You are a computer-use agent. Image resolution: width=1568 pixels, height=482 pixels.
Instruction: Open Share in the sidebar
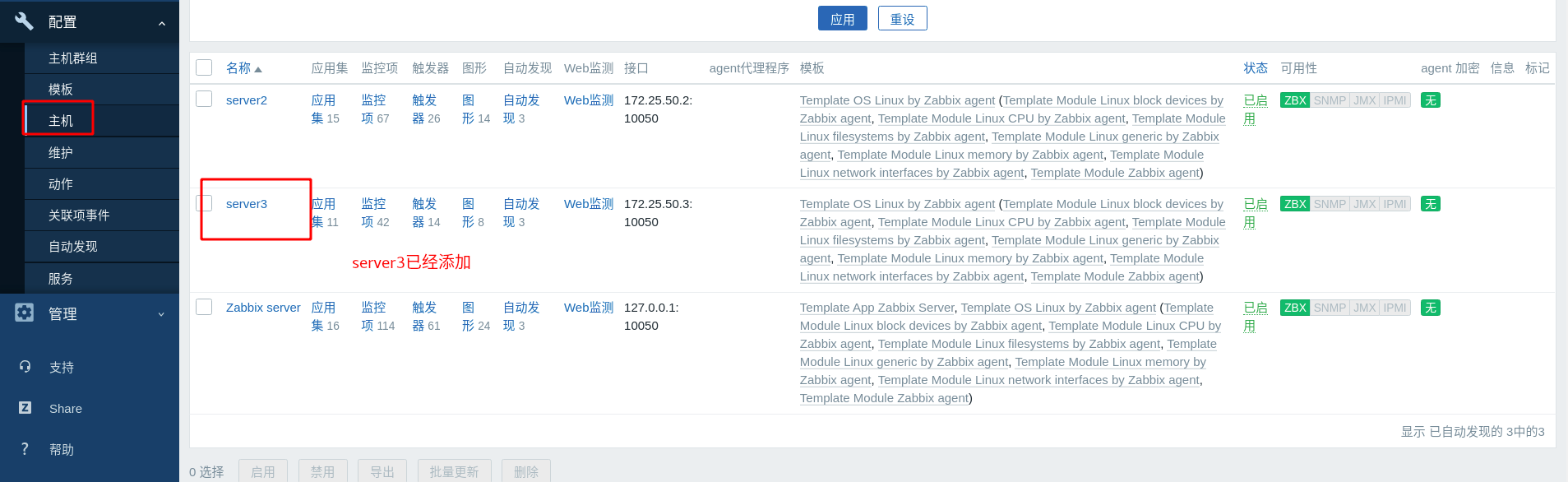click(66, 409)
